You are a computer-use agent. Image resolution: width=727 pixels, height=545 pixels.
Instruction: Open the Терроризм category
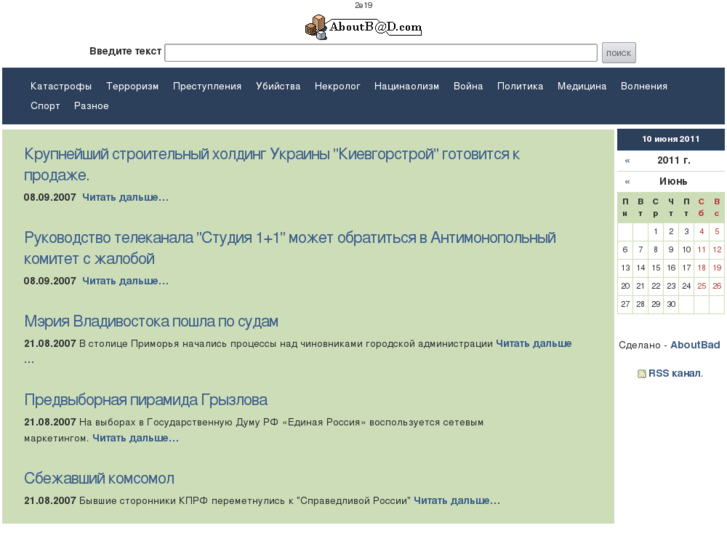click(x=132, y=86)
